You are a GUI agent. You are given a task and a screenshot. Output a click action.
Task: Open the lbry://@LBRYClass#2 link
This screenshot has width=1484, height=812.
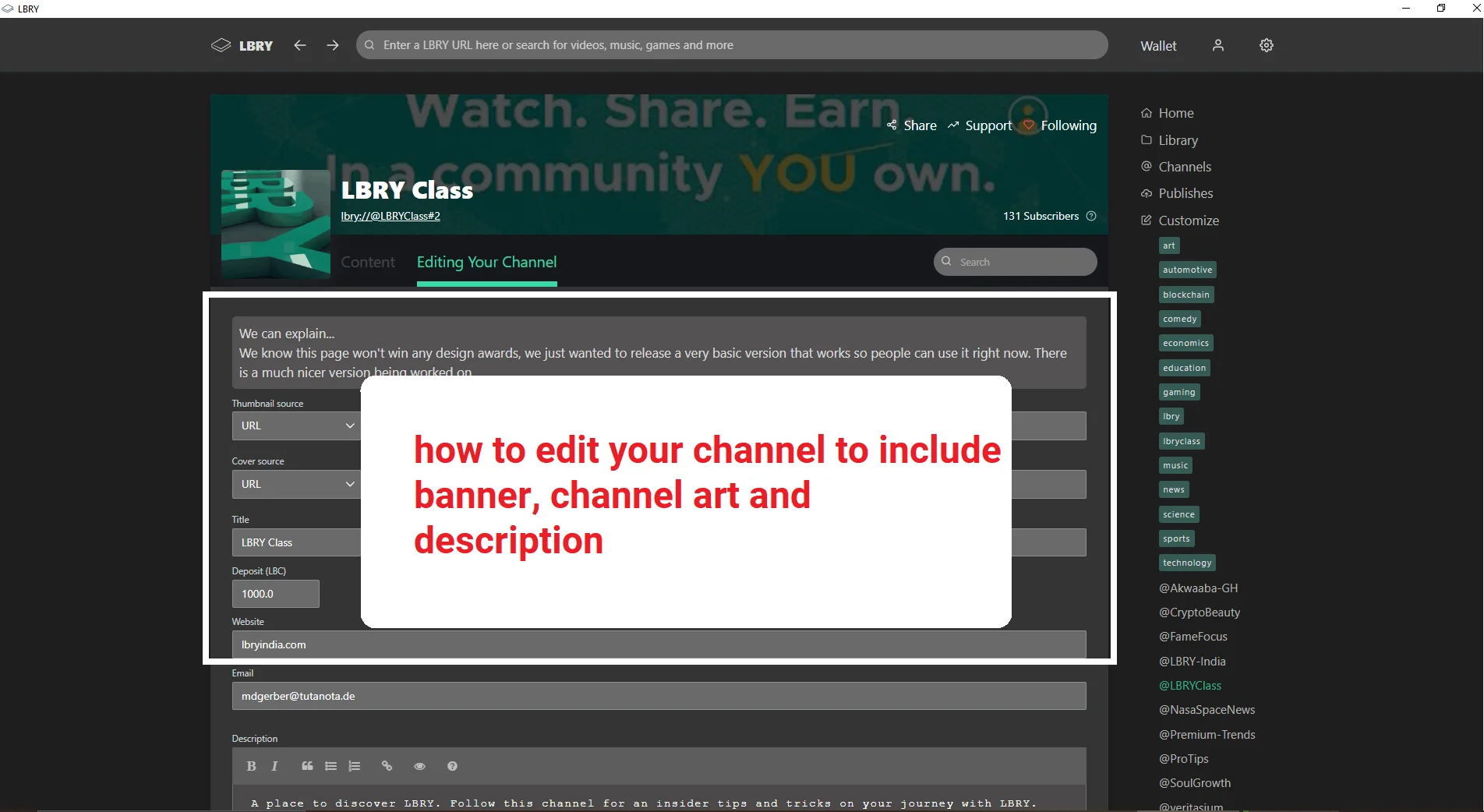(x=390, y=216)
